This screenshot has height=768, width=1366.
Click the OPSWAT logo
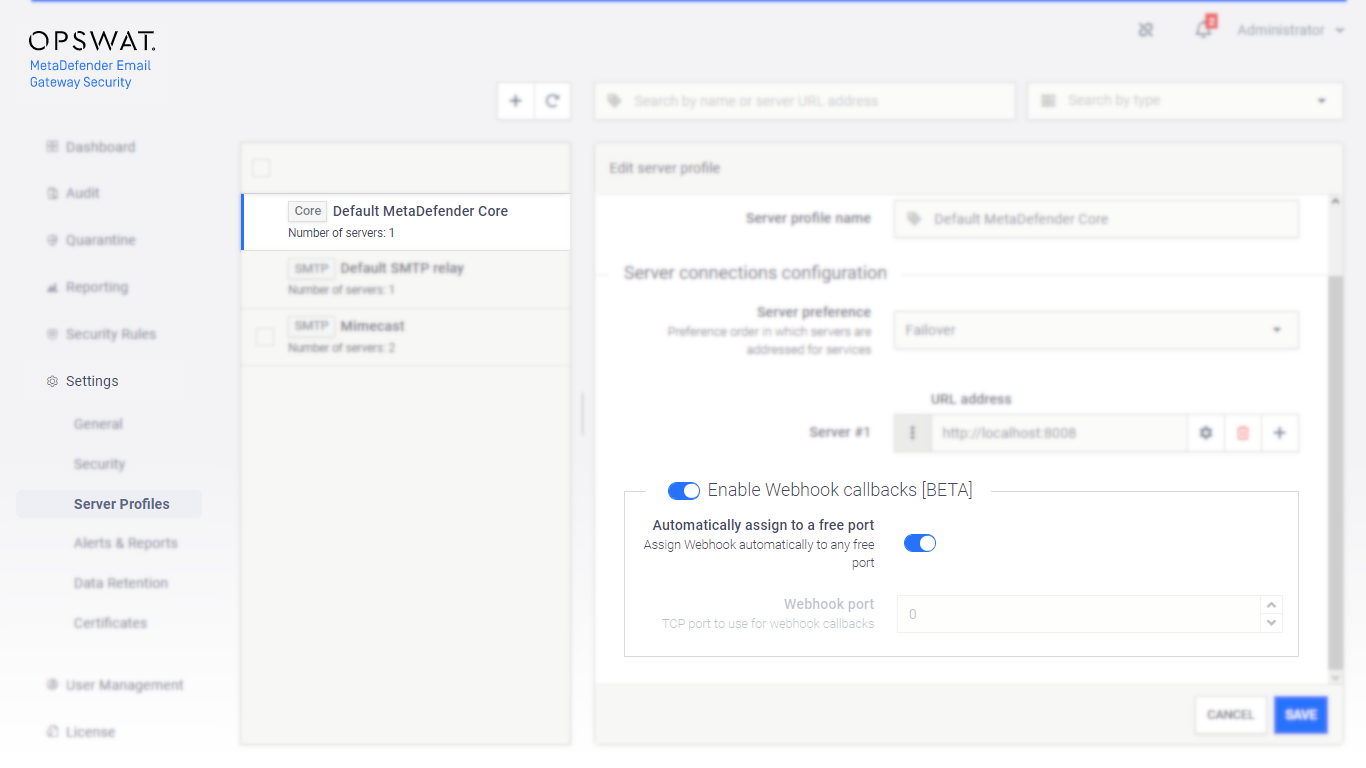pos(92,41)
